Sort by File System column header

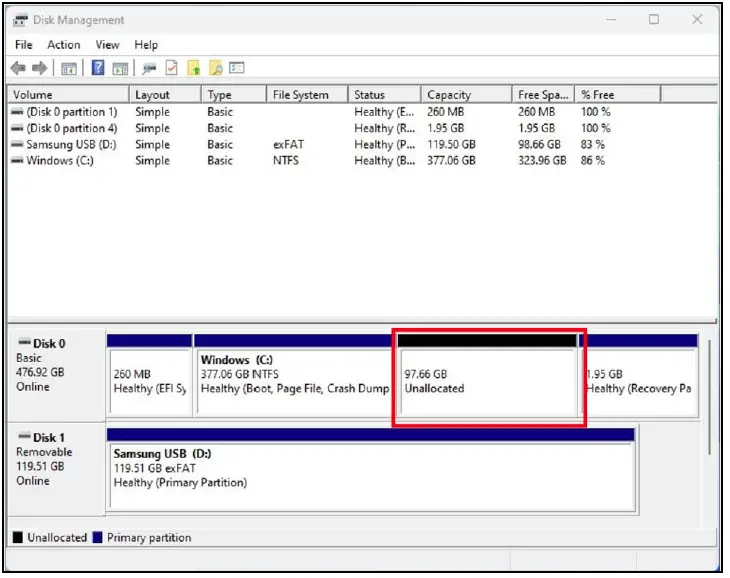[307, 94]
